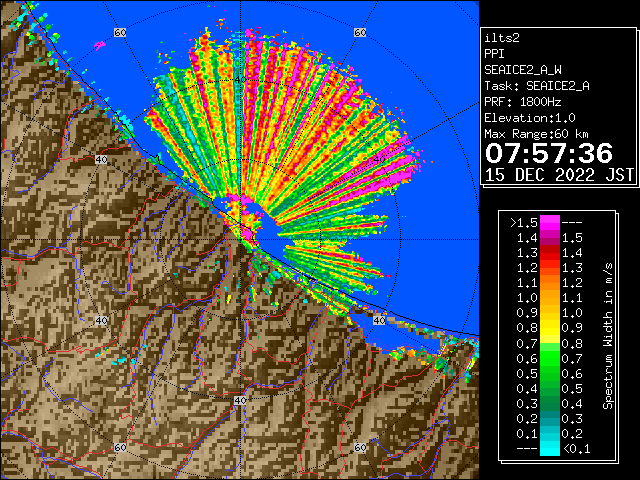Click the 40 km label south of radar
This screenshot has height=480, width=640.
pyautogui.click(x=240, y=400)
